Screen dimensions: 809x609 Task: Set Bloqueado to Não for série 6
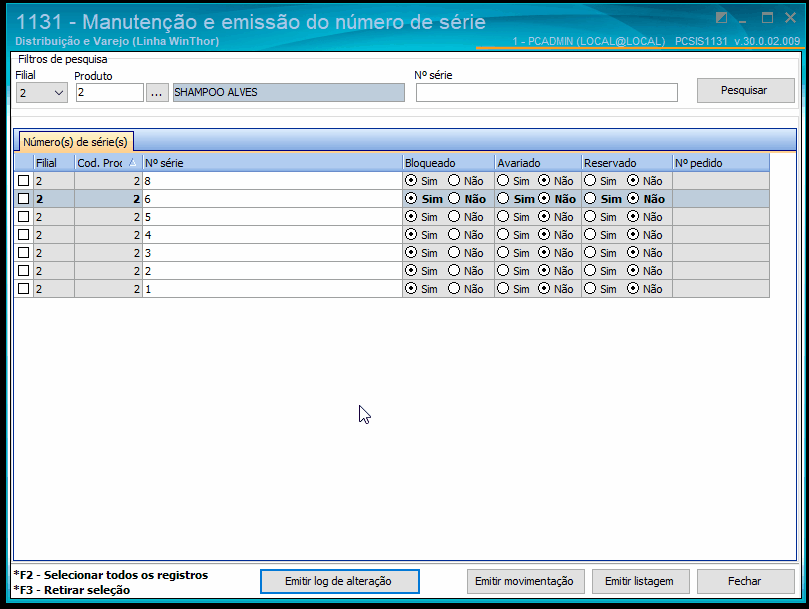click(454, 199)
